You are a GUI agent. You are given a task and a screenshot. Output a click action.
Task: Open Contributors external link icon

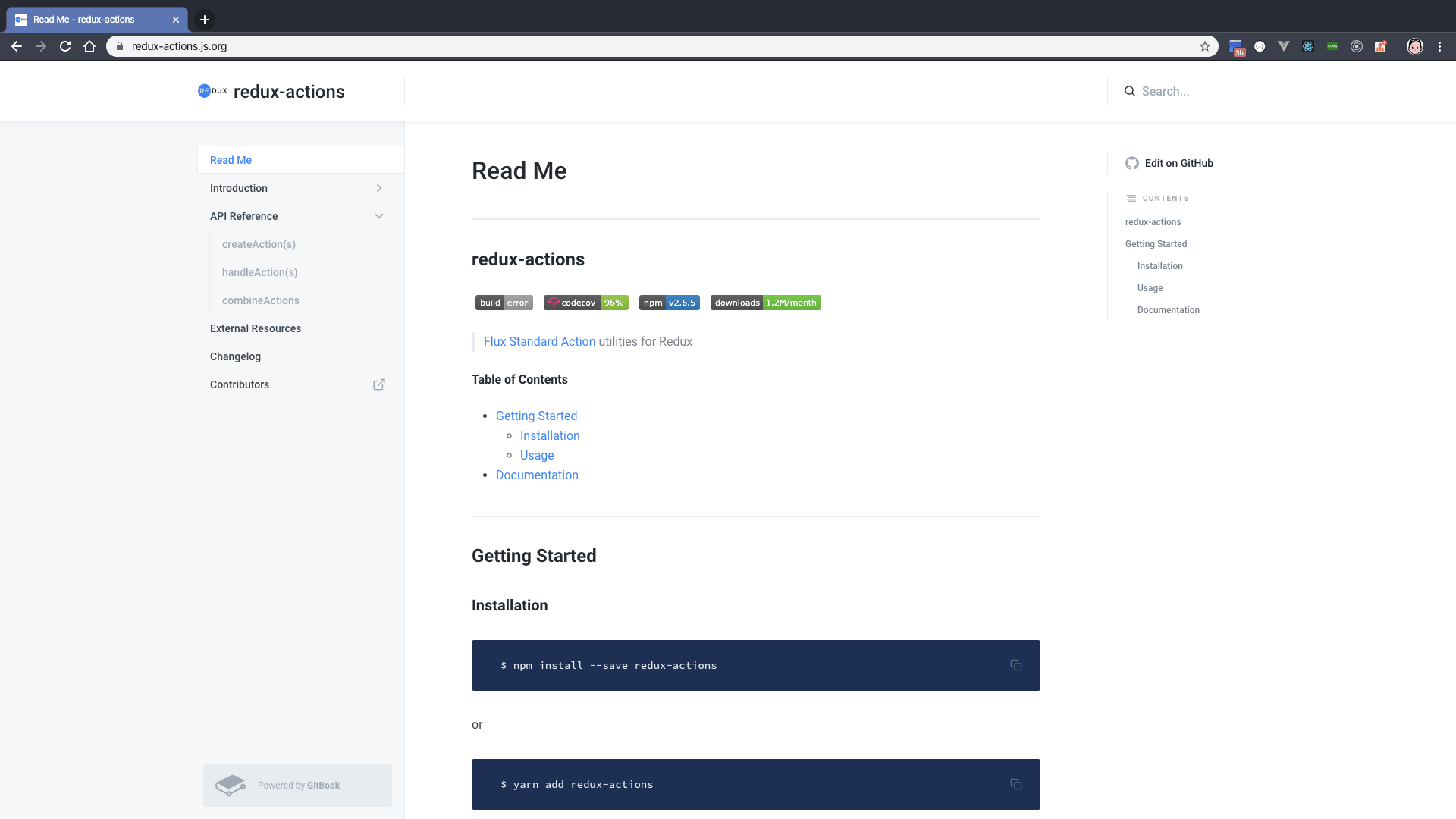click(x=378, y=384)
